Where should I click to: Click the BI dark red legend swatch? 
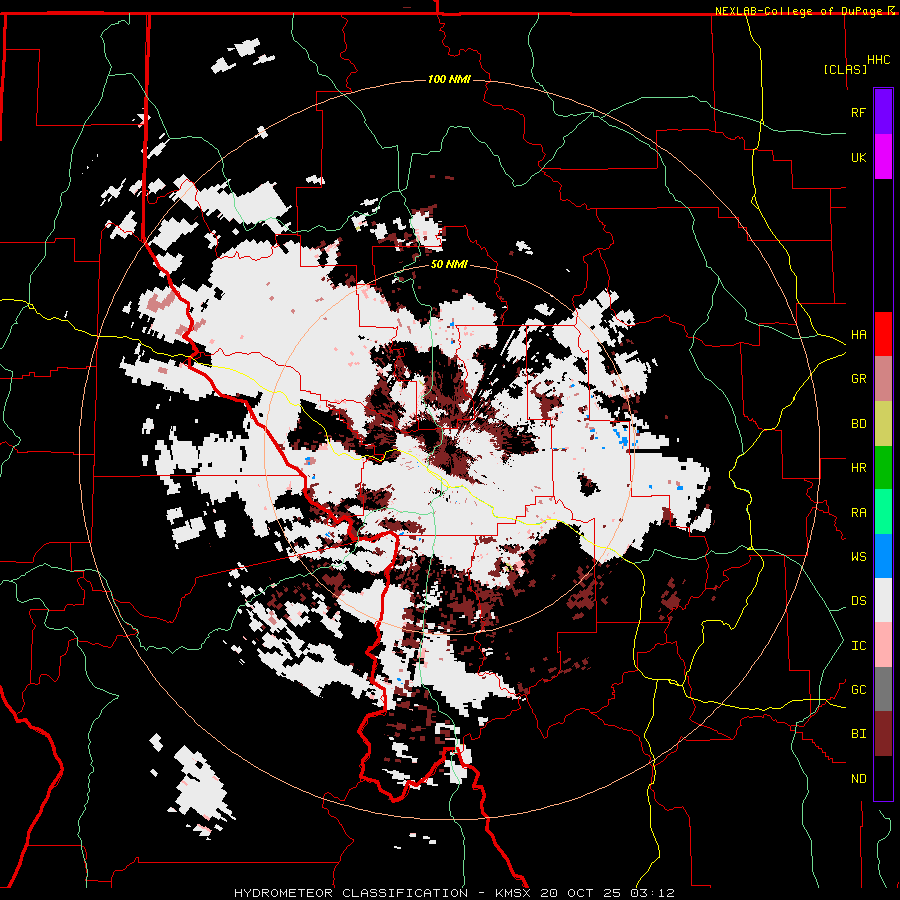883,734
